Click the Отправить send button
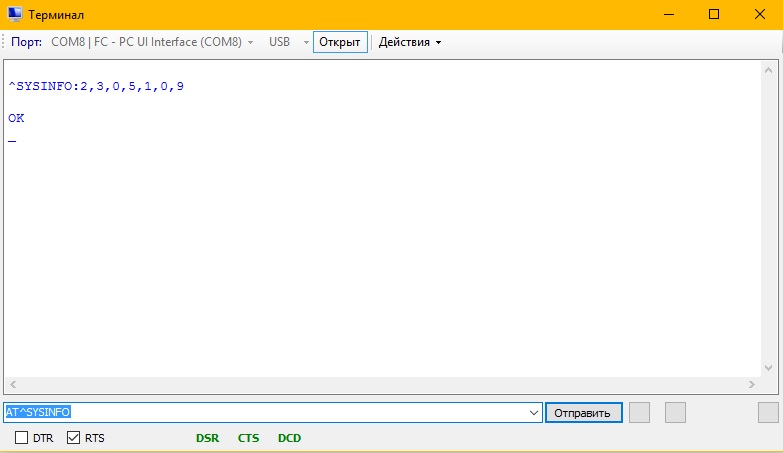The height and width of the screenshot is (453, 783). (584, 413)
